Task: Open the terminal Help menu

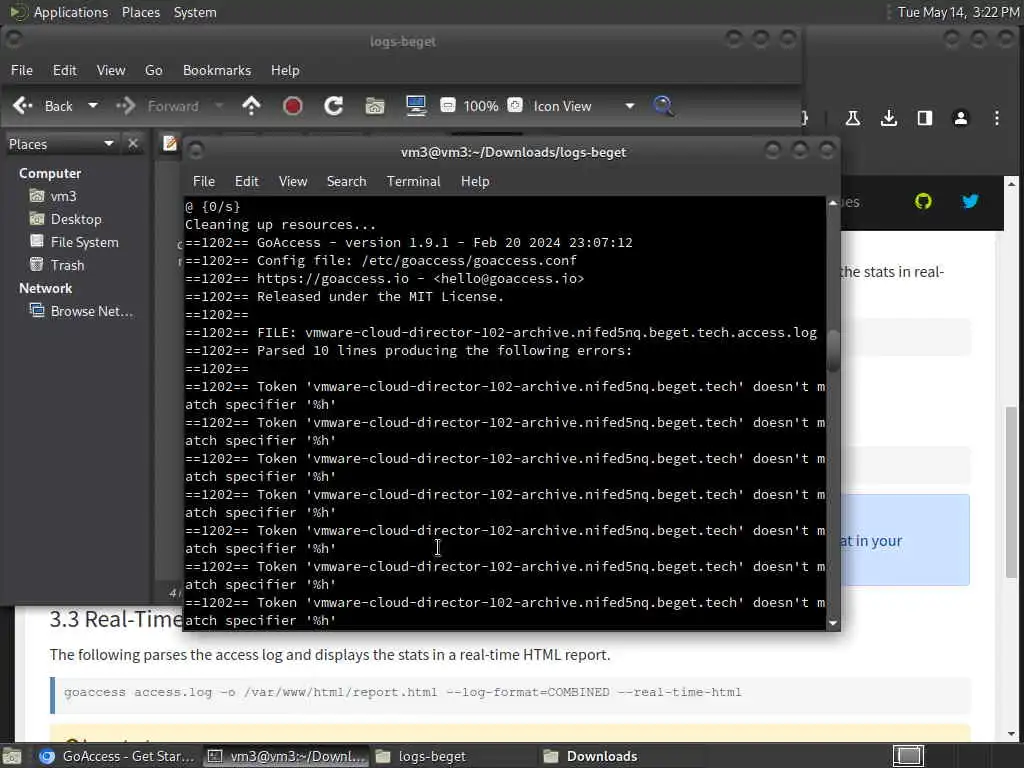Action: coord(475,181)
